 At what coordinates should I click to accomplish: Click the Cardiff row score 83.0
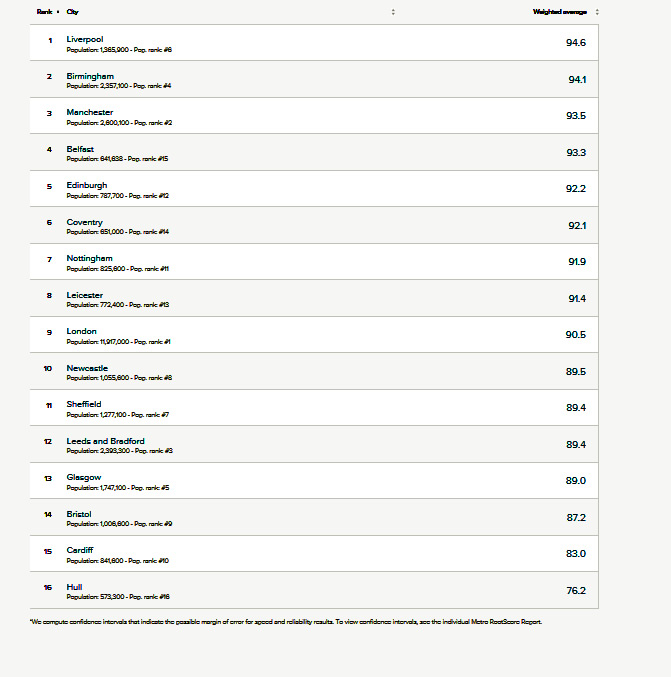[576, 554]
